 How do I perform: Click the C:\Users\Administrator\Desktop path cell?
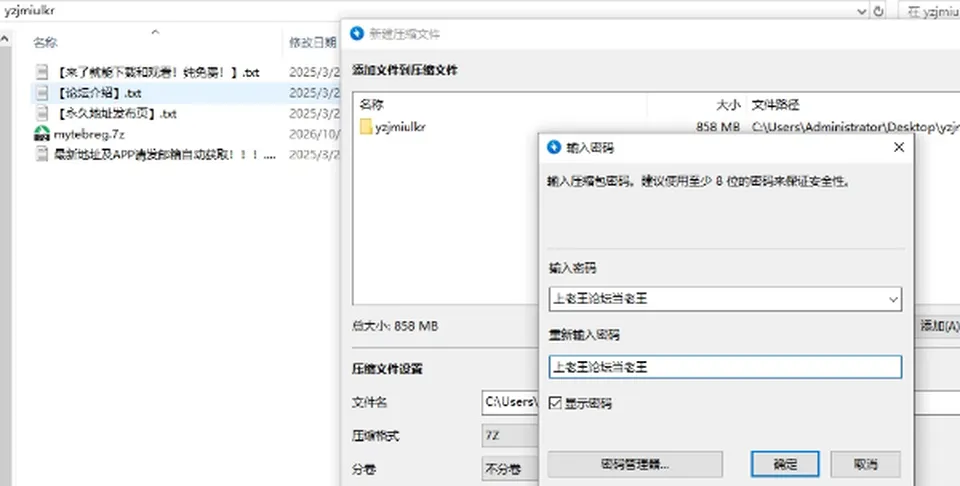tap(855, 127)
